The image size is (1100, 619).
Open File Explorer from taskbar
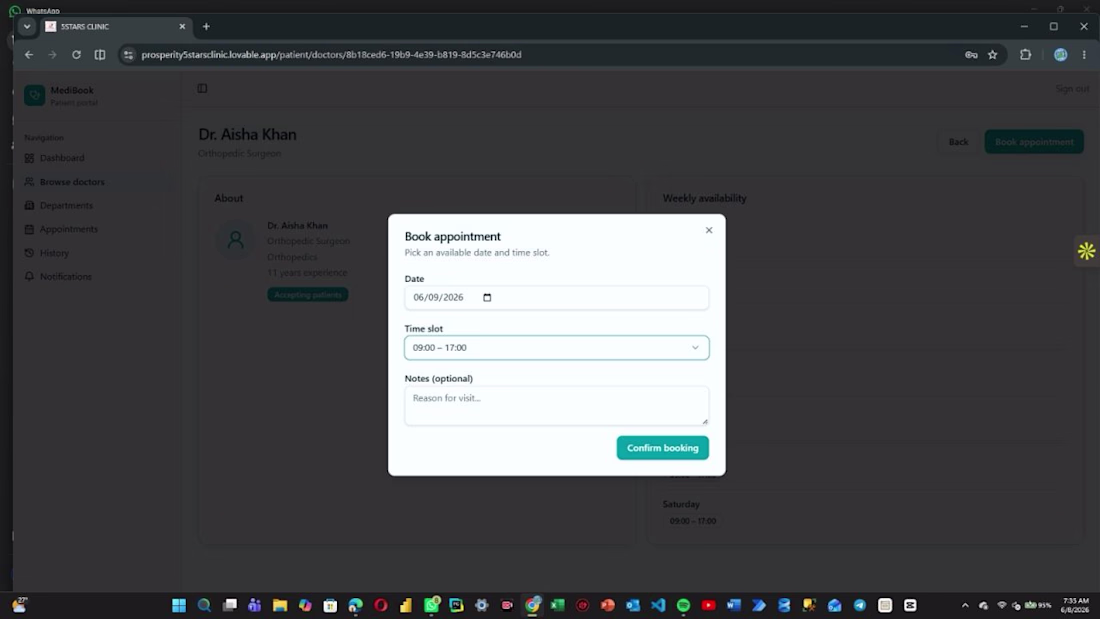280,605
